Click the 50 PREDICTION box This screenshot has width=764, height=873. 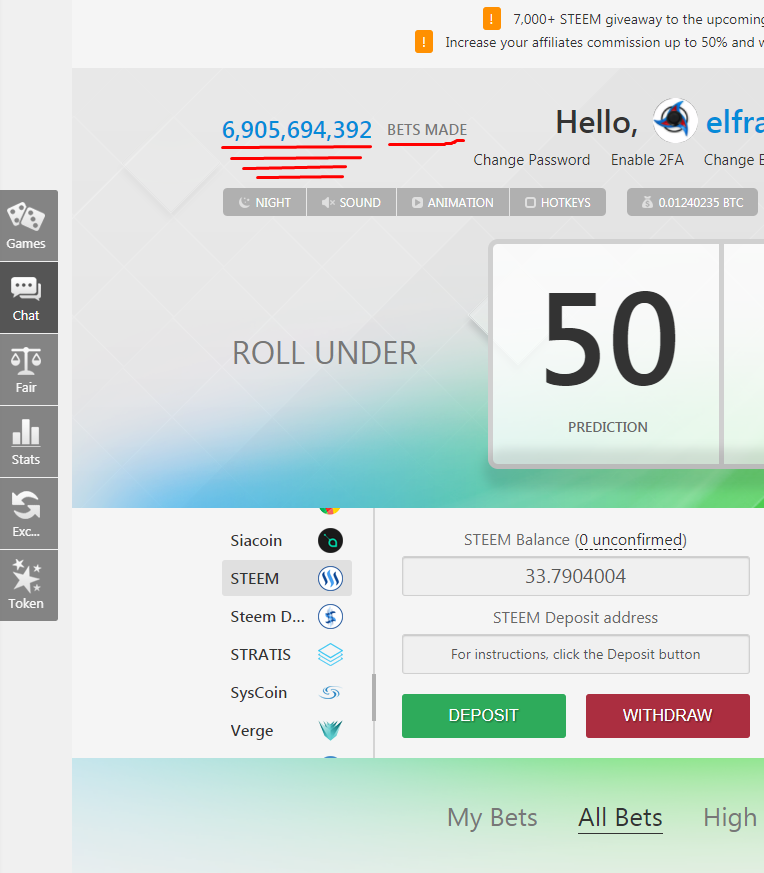tap(606, 354)
